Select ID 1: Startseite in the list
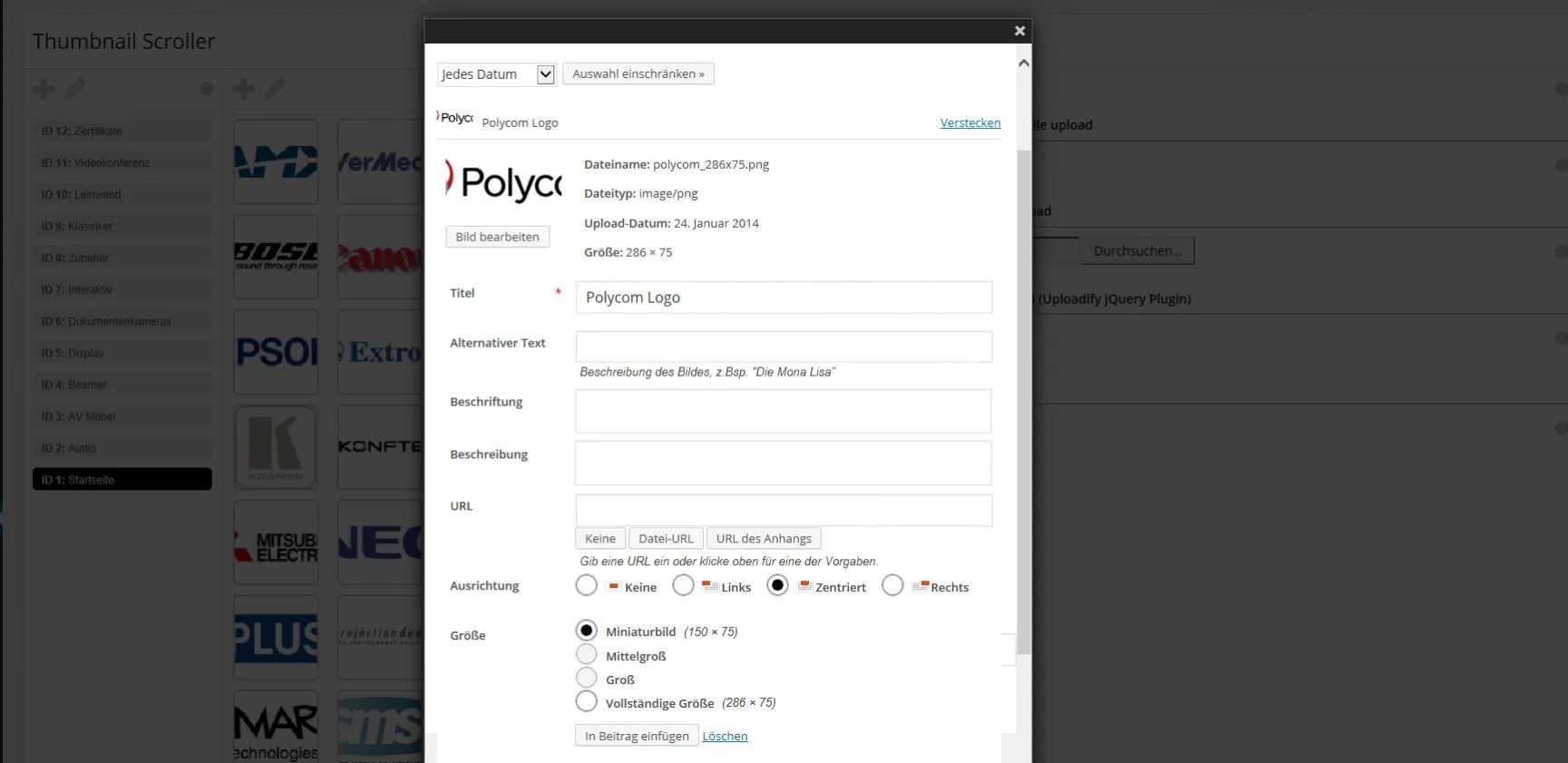 click(x=122, y=479)
